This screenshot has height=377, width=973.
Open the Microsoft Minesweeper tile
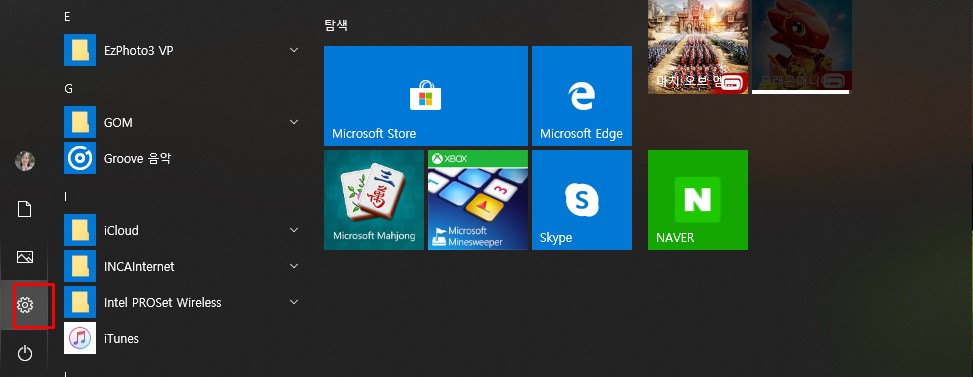point(478,200)
